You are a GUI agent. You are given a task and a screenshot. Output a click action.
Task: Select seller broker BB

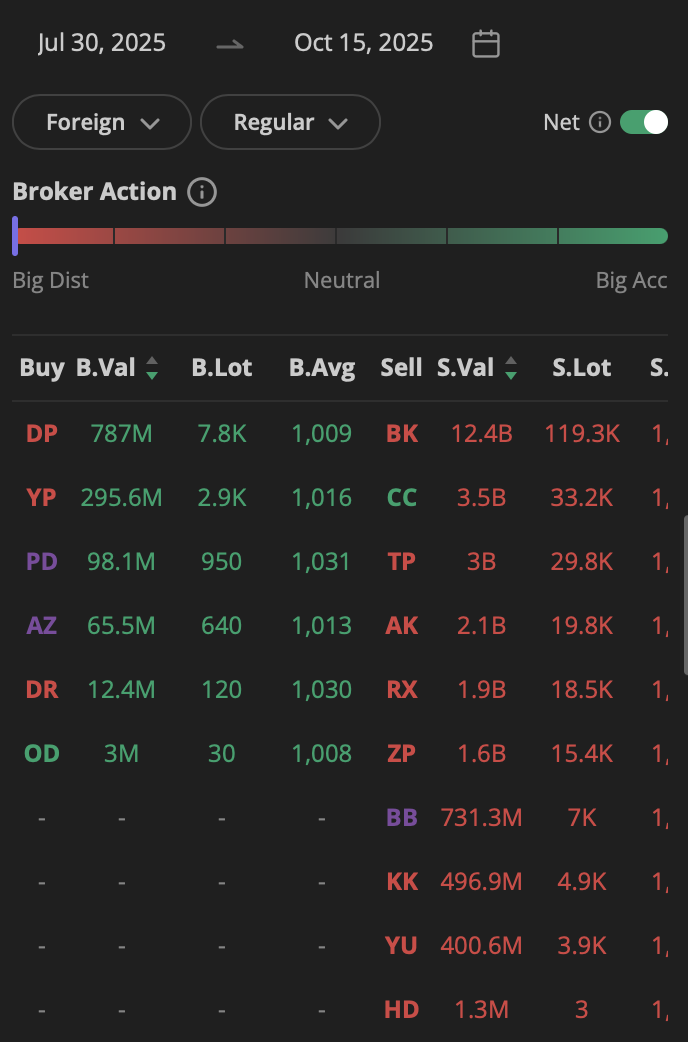pyautogui.click(x=402, y=817)
